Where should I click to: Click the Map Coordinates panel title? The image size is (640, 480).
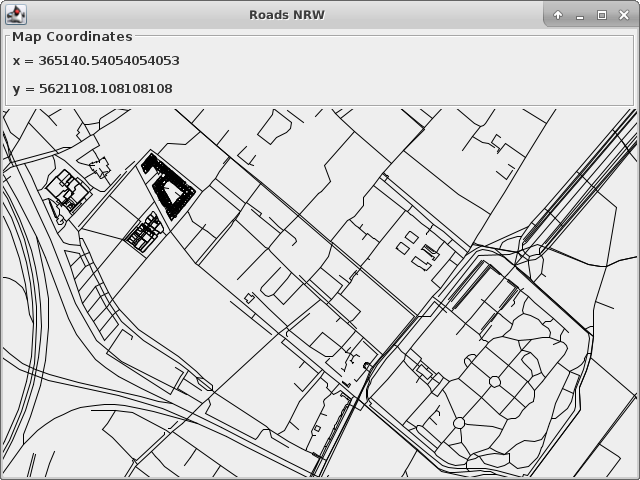coord(72,37)
